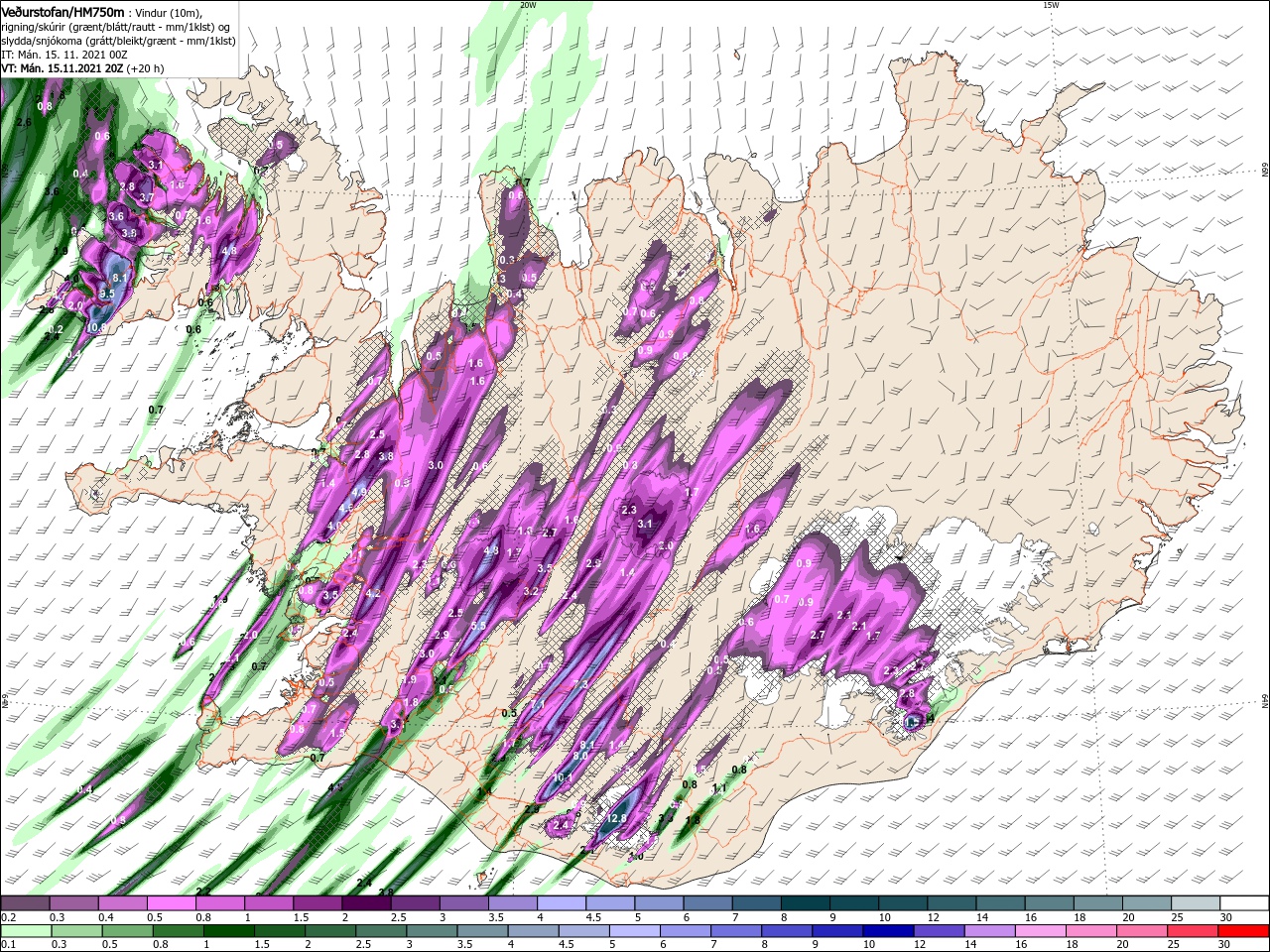Click the 'rigning/skúrir' legend description line
Screen dimensions: 1270x952
click(x=117, y=27)
